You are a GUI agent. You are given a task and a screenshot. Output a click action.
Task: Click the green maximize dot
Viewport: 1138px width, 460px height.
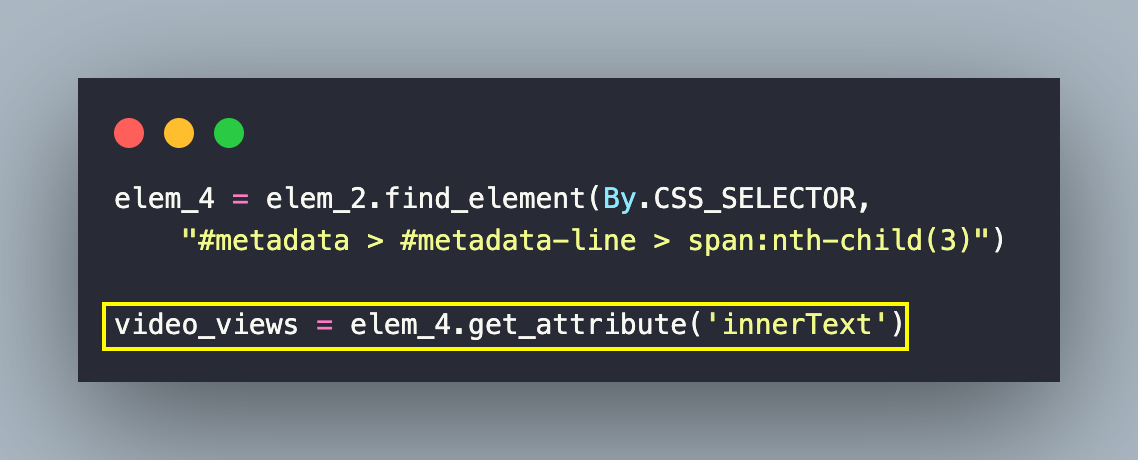click(x=229, y=133)
